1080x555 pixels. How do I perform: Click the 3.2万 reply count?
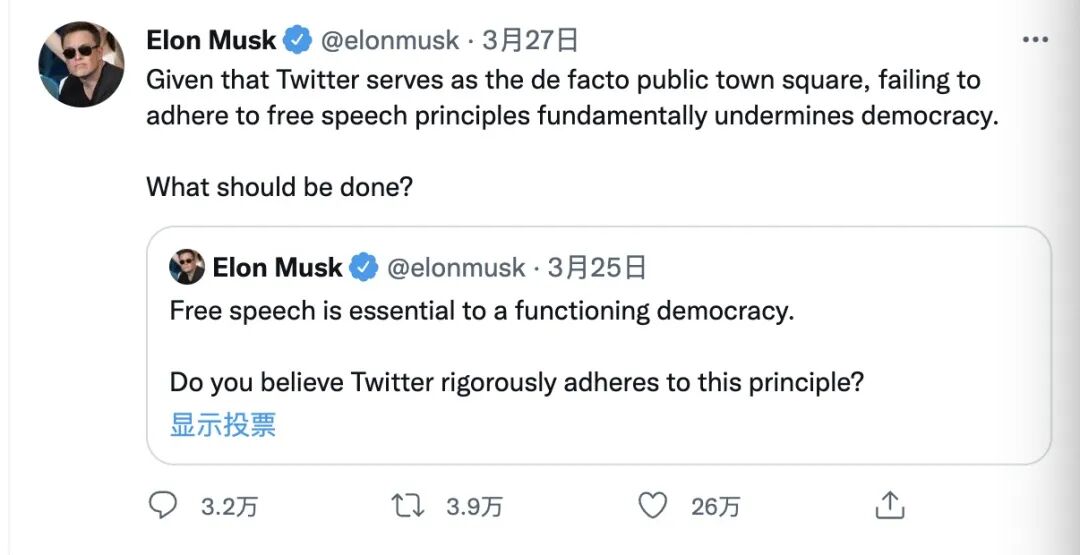point(229,507)
